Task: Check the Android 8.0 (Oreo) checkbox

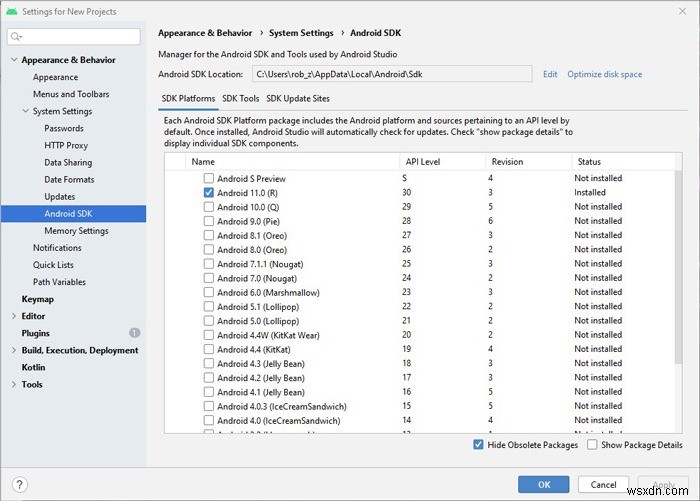Action: [x=208, y=250]
